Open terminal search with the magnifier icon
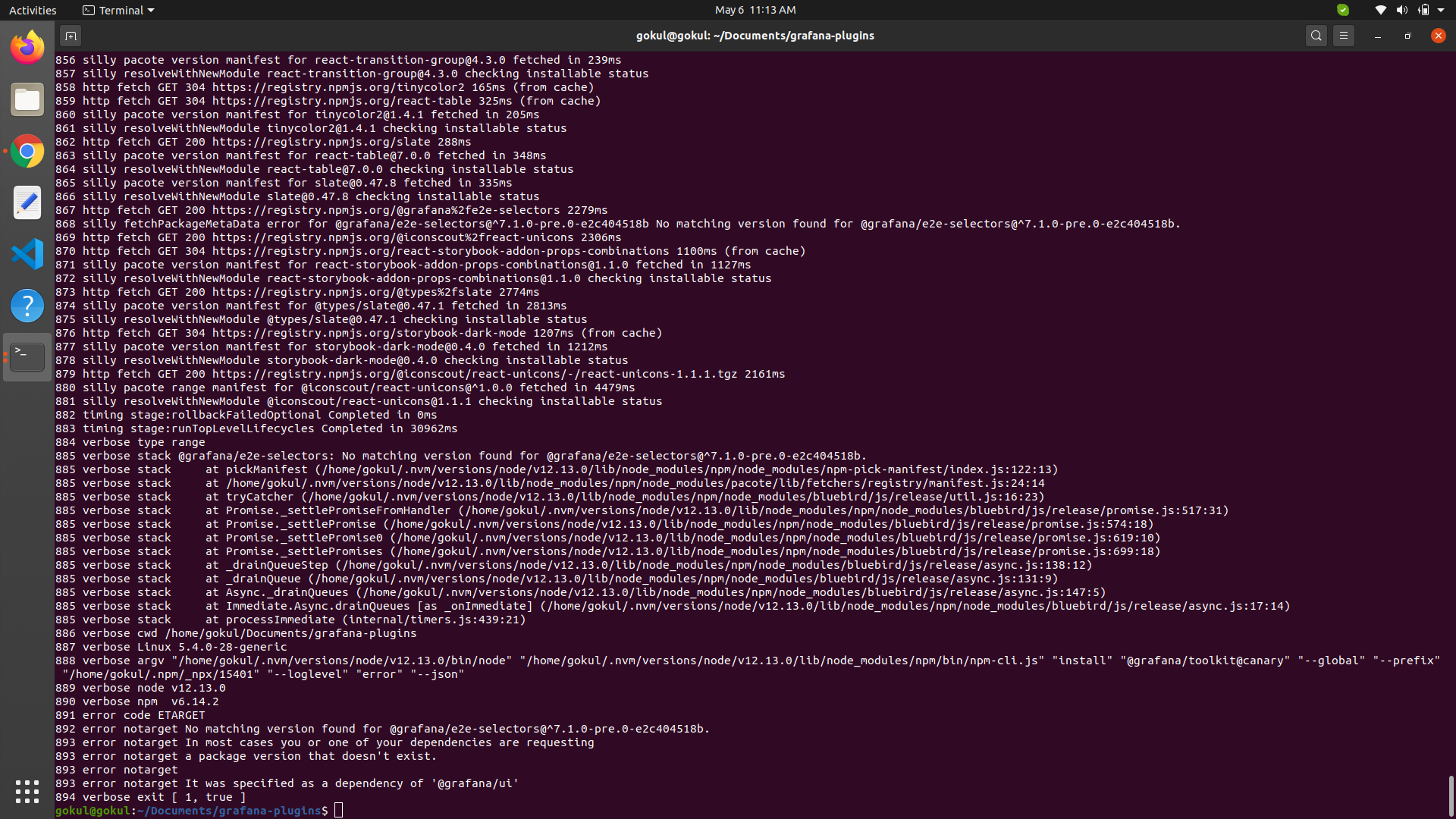Image resolution: width=1456 pixels, height=819 pixels. click(1316, 35)
